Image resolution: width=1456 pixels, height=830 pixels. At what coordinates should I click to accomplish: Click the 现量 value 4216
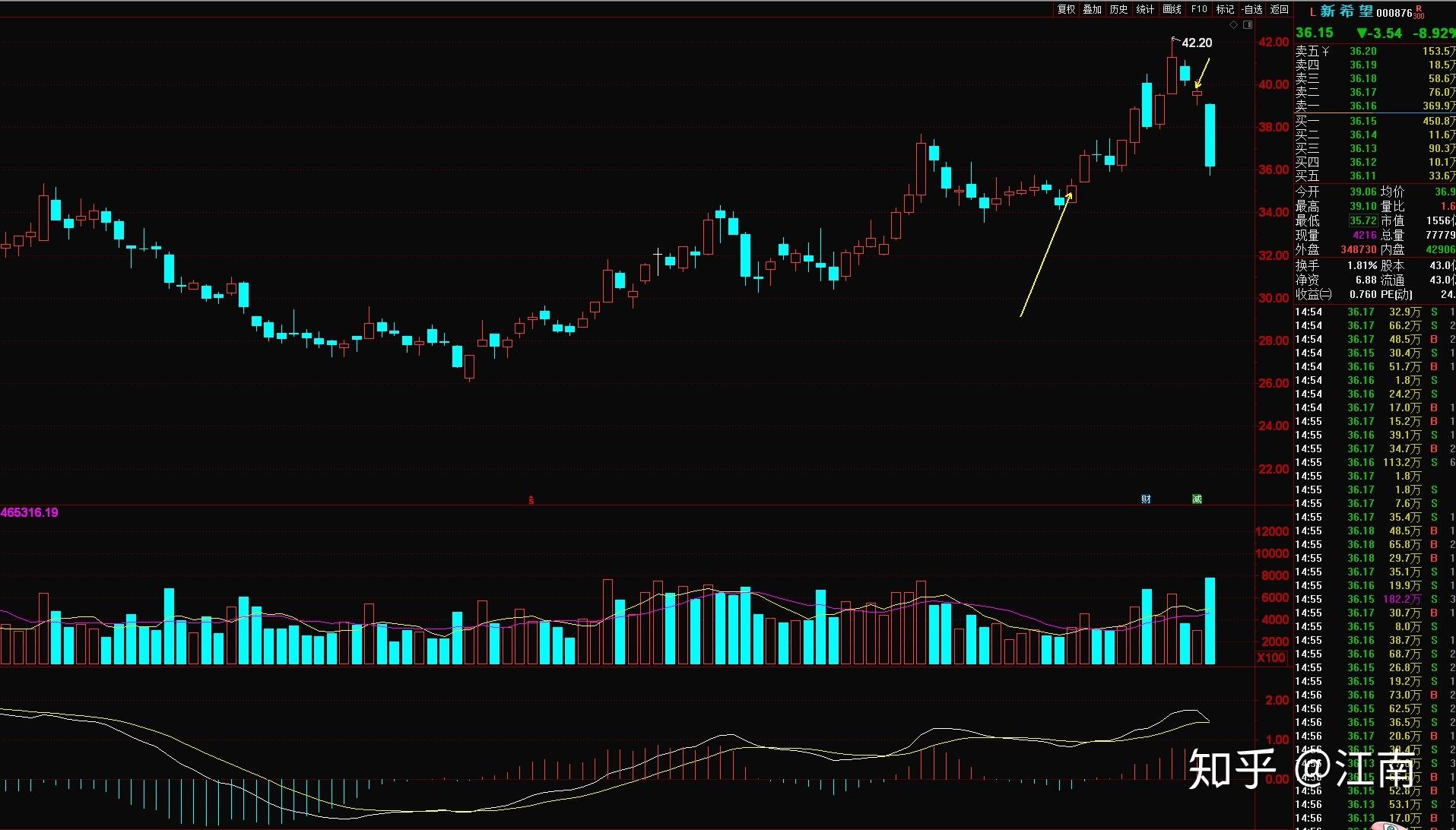pos(1365,236)
